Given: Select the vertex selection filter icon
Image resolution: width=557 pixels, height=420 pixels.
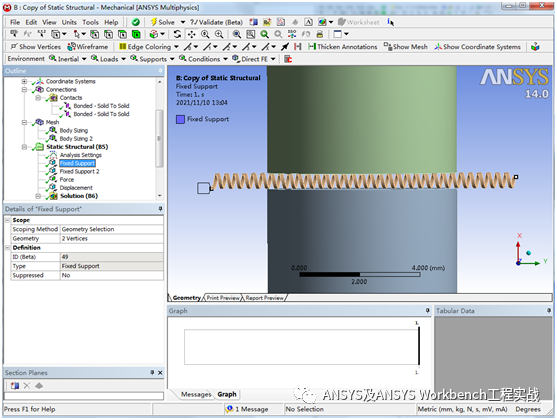Looking at the screenshot, I should coord(94,34).
